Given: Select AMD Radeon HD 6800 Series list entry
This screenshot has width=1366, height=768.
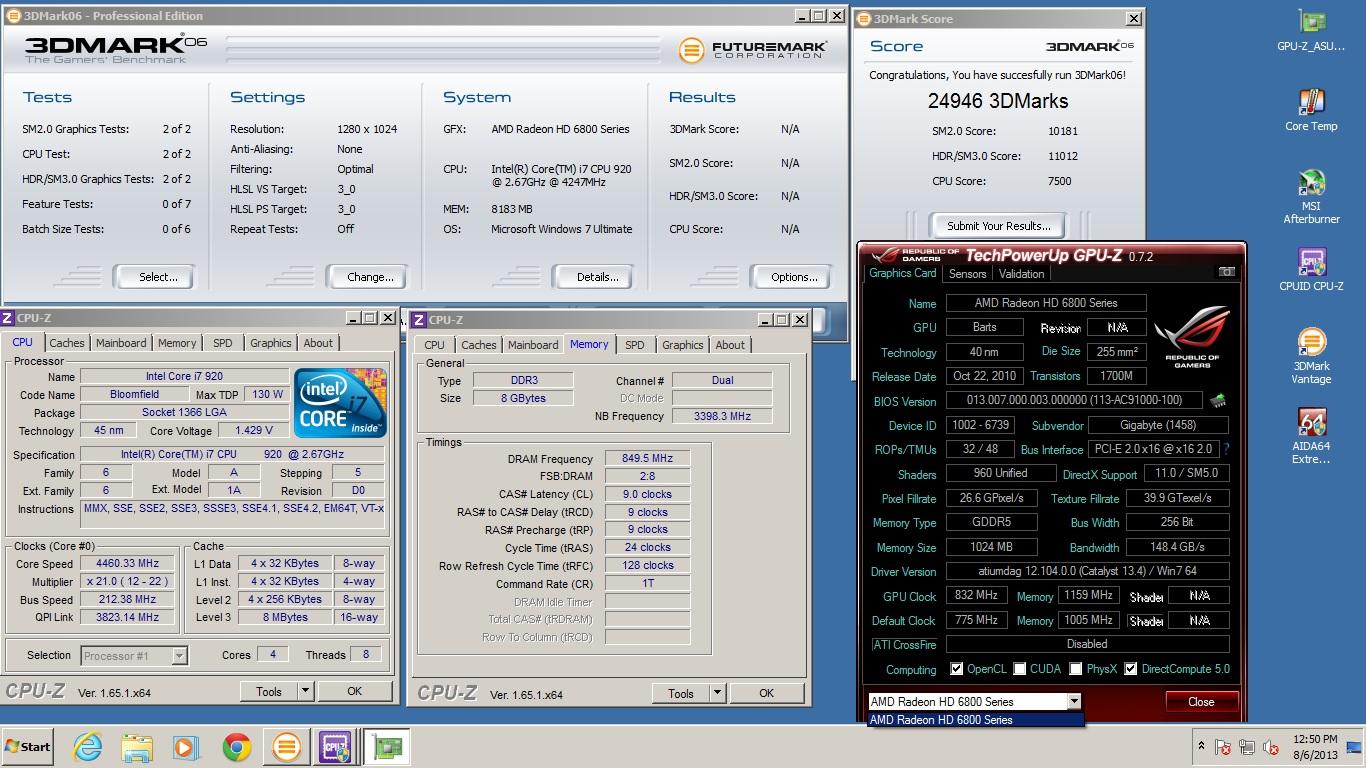Looking at the screenshot, I should [975, 720].
